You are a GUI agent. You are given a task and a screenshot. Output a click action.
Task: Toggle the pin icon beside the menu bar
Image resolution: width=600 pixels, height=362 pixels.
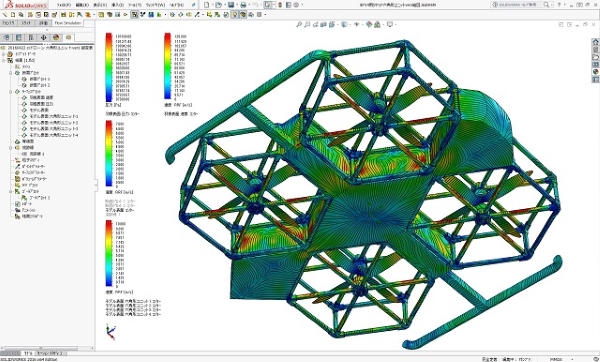click(x=194, y=5)
